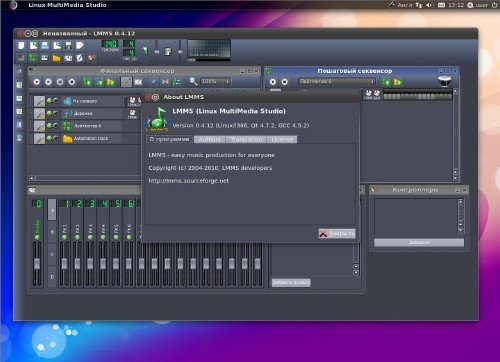500x362 pixels.
Task: Click the magnifier zoom icon
Action: [193, 81]
